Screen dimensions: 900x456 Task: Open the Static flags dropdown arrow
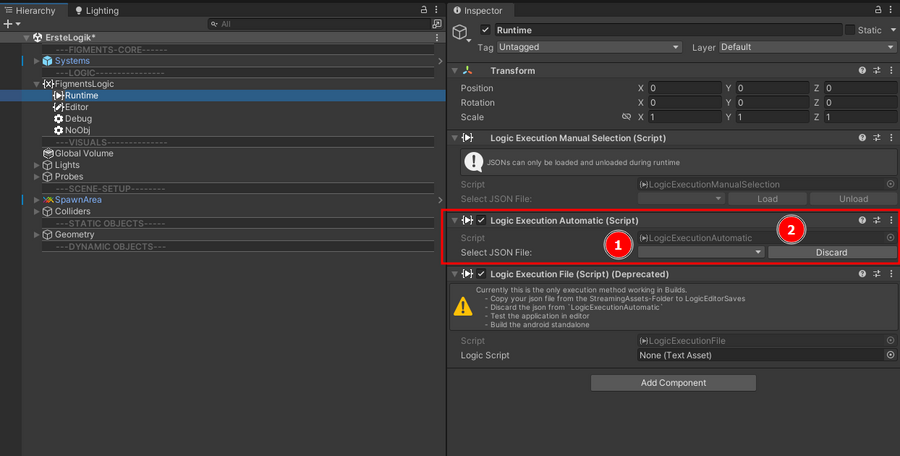point(893,30)
